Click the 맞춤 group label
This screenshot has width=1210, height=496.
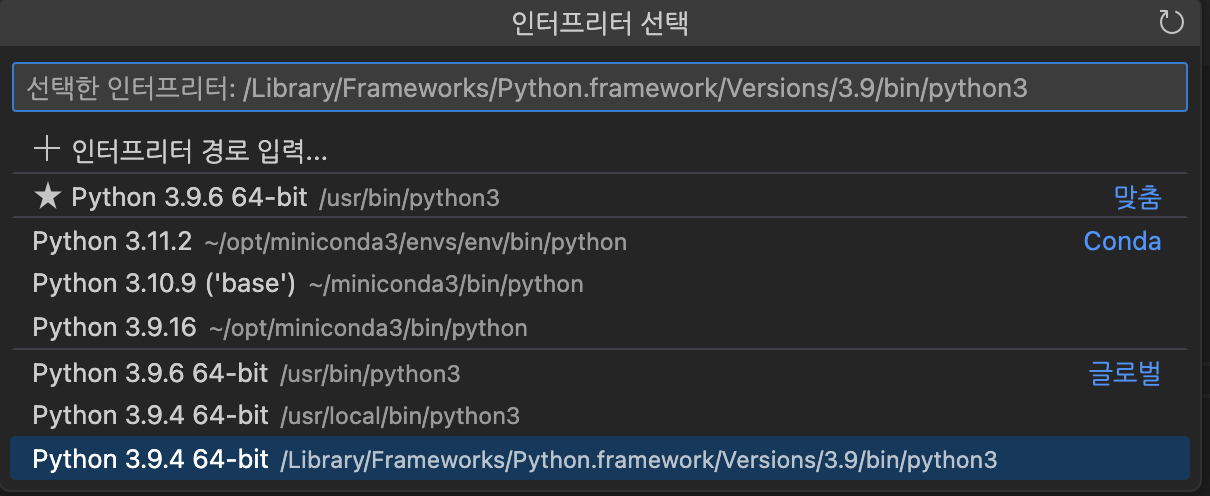coord(1137,197)
